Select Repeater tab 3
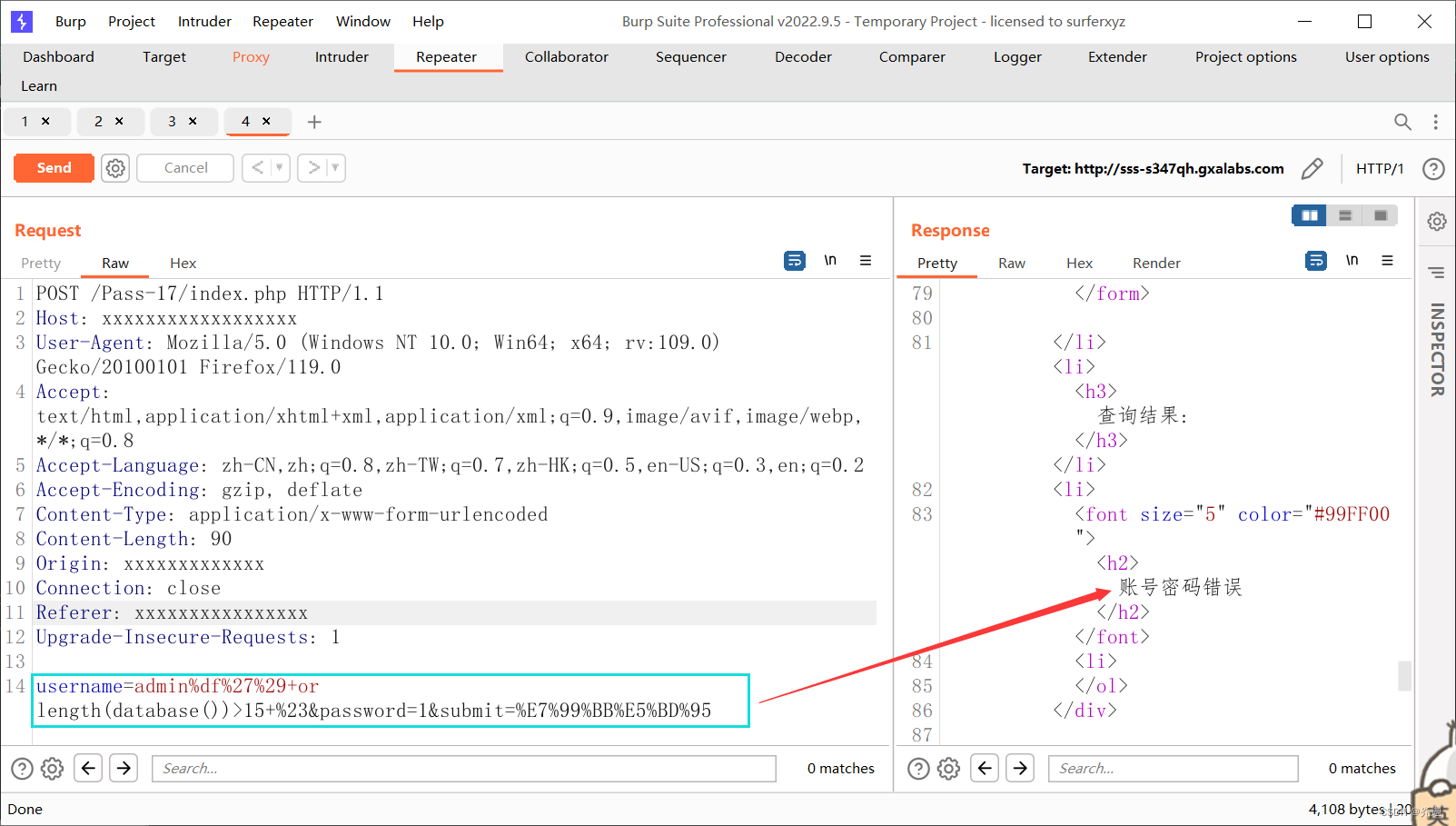The width and height of the screenshot is (1456, 826). 172,121
